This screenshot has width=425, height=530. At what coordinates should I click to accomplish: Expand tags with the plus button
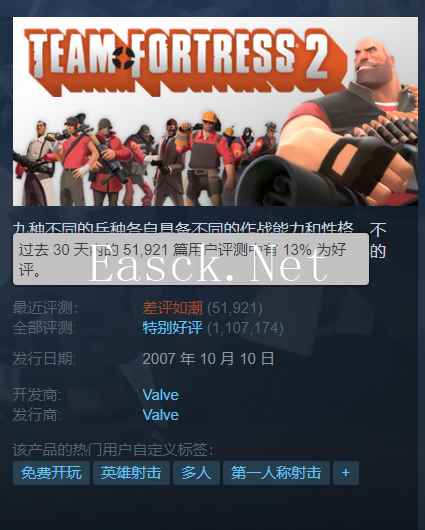point(346,473)
